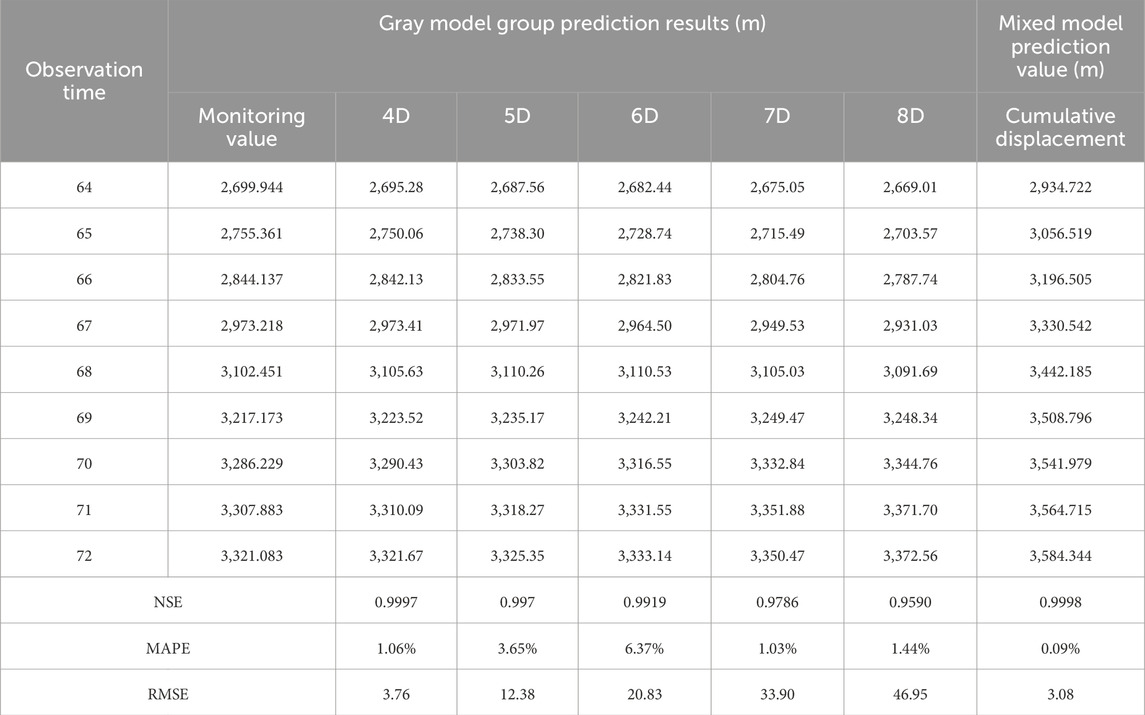
Task: Select the RMSE row label
Action: tap(168, 694)
